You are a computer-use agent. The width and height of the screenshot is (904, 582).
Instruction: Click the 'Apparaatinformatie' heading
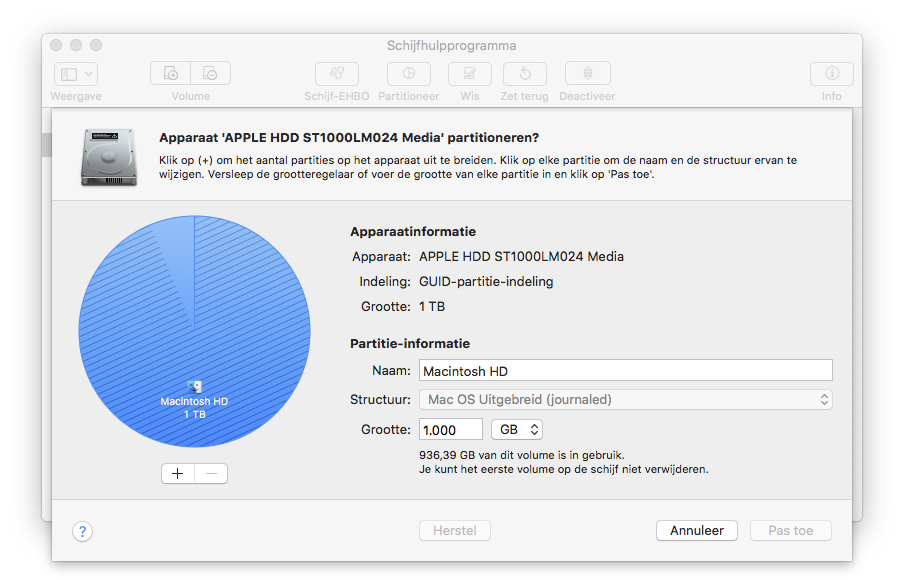(413, 232)
